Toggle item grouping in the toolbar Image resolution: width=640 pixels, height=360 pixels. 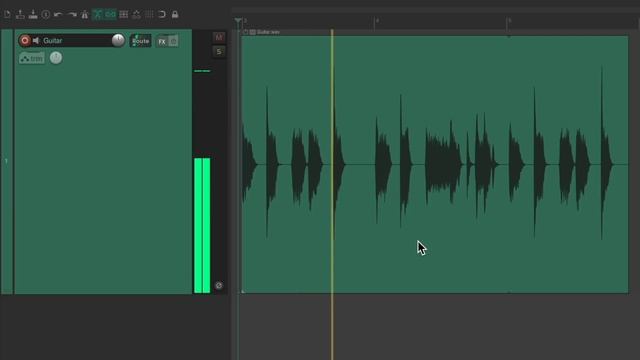(110, 15)
